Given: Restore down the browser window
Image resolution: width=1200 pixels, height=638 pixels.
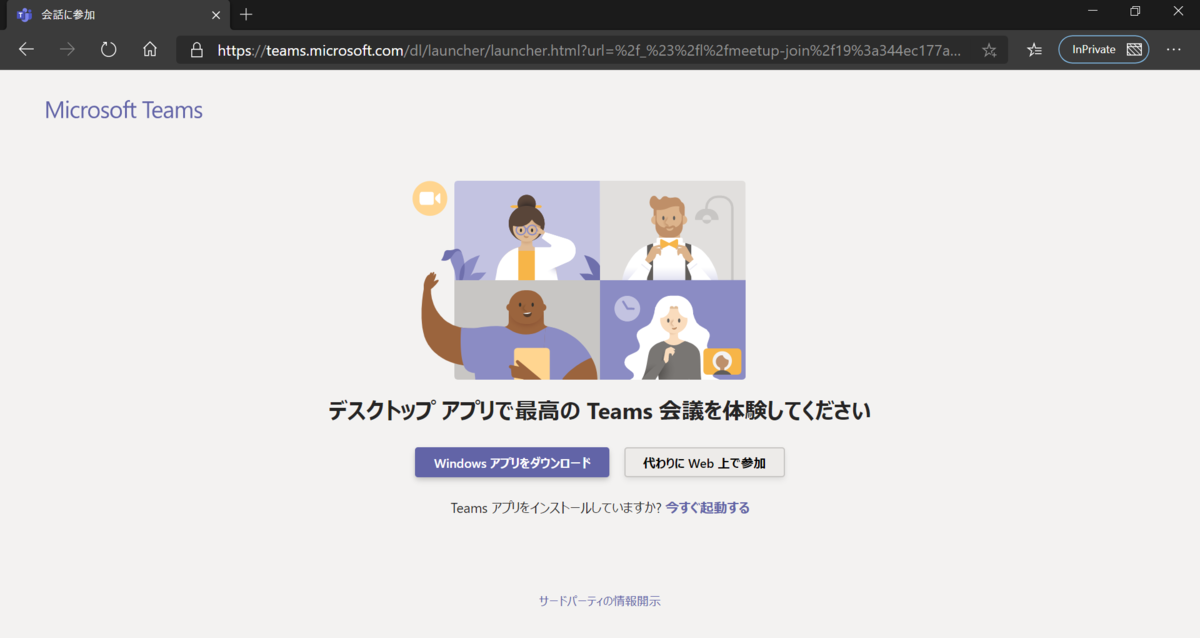Looking at the screenshot, I should click(x=1135, y=11).
